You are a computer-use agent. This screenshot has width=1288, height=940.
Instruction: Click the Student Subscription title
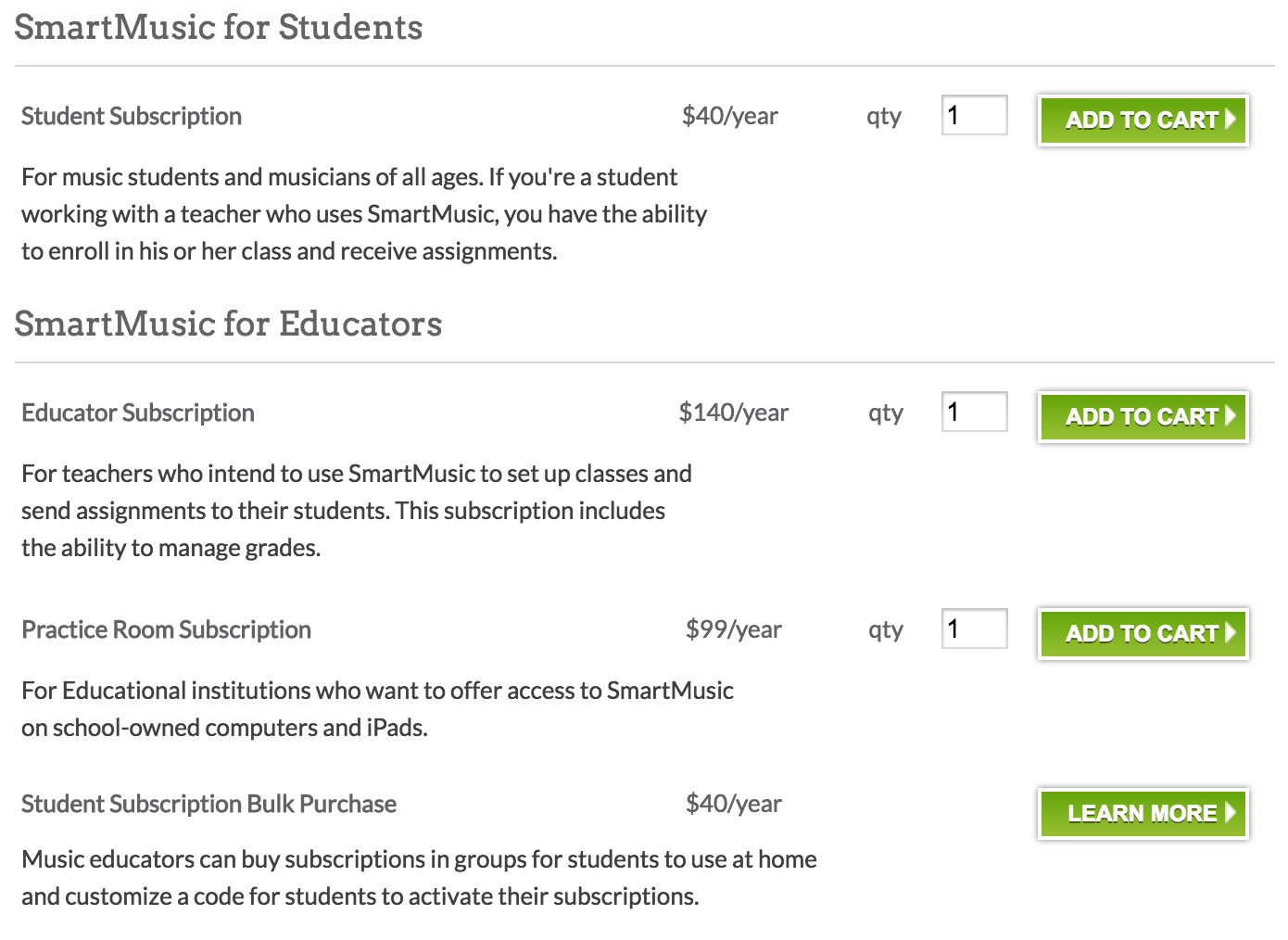click(132, 117)
